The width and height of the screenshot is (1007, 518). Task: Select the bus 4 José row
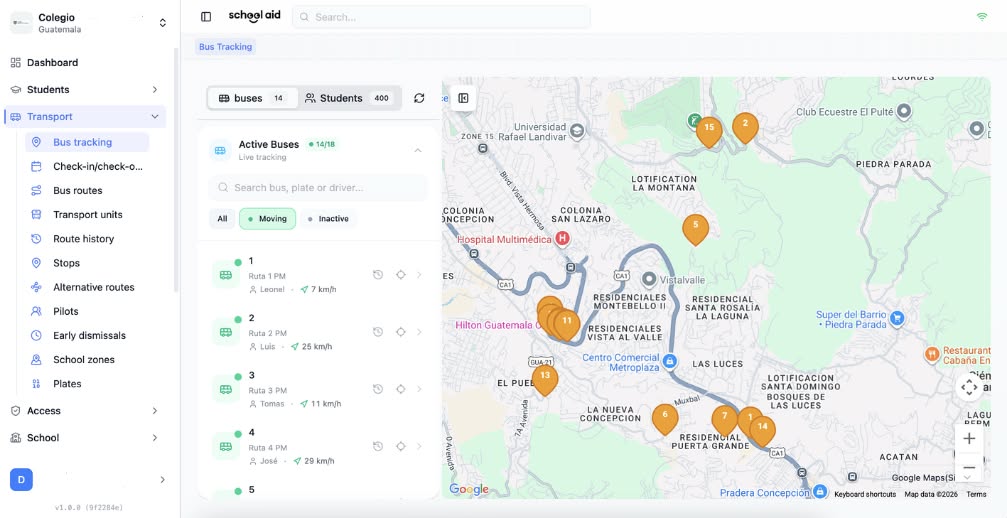[x=318, y=446]
